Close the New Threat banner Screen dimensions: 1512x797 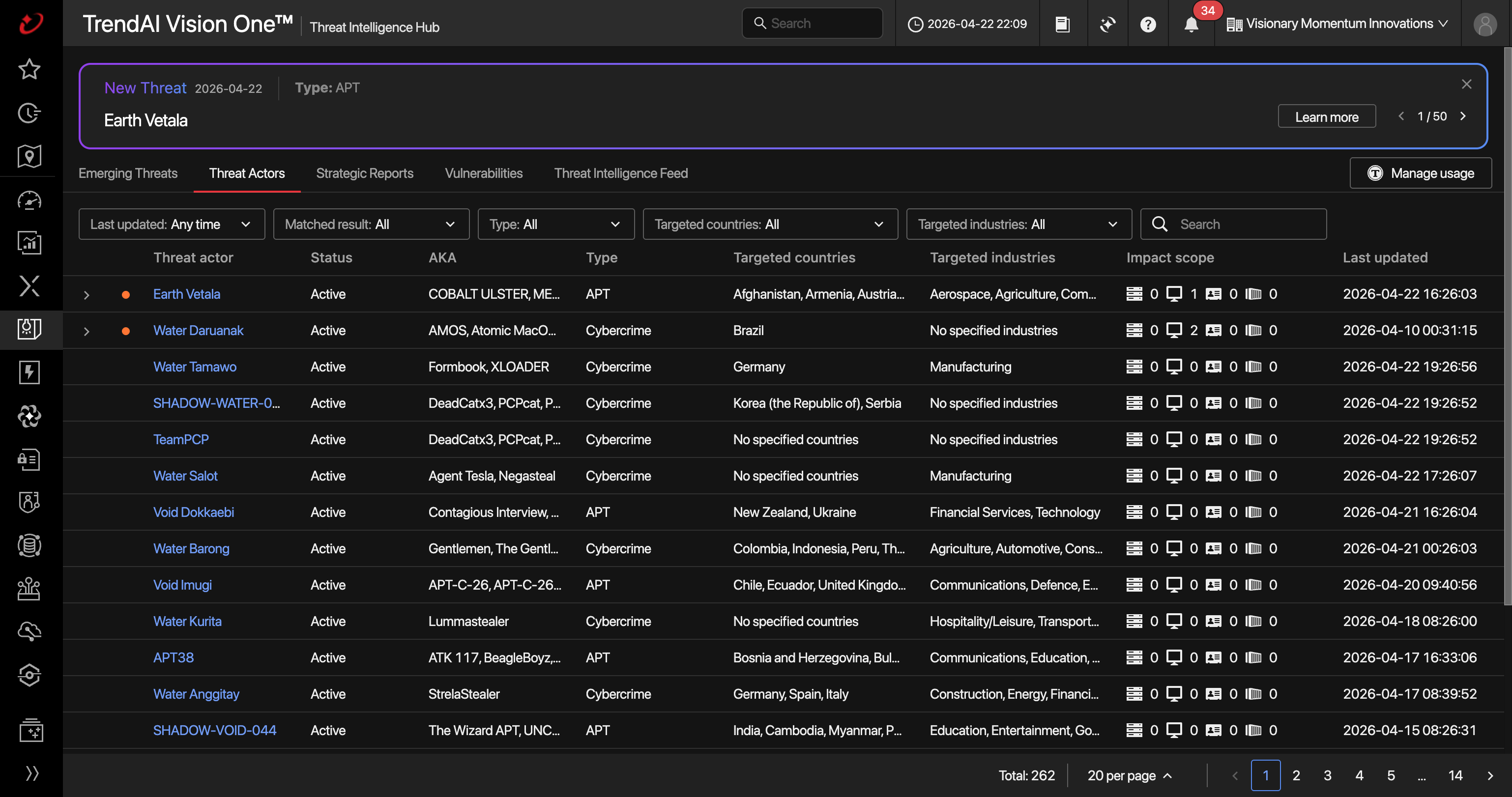point(1466,84)
